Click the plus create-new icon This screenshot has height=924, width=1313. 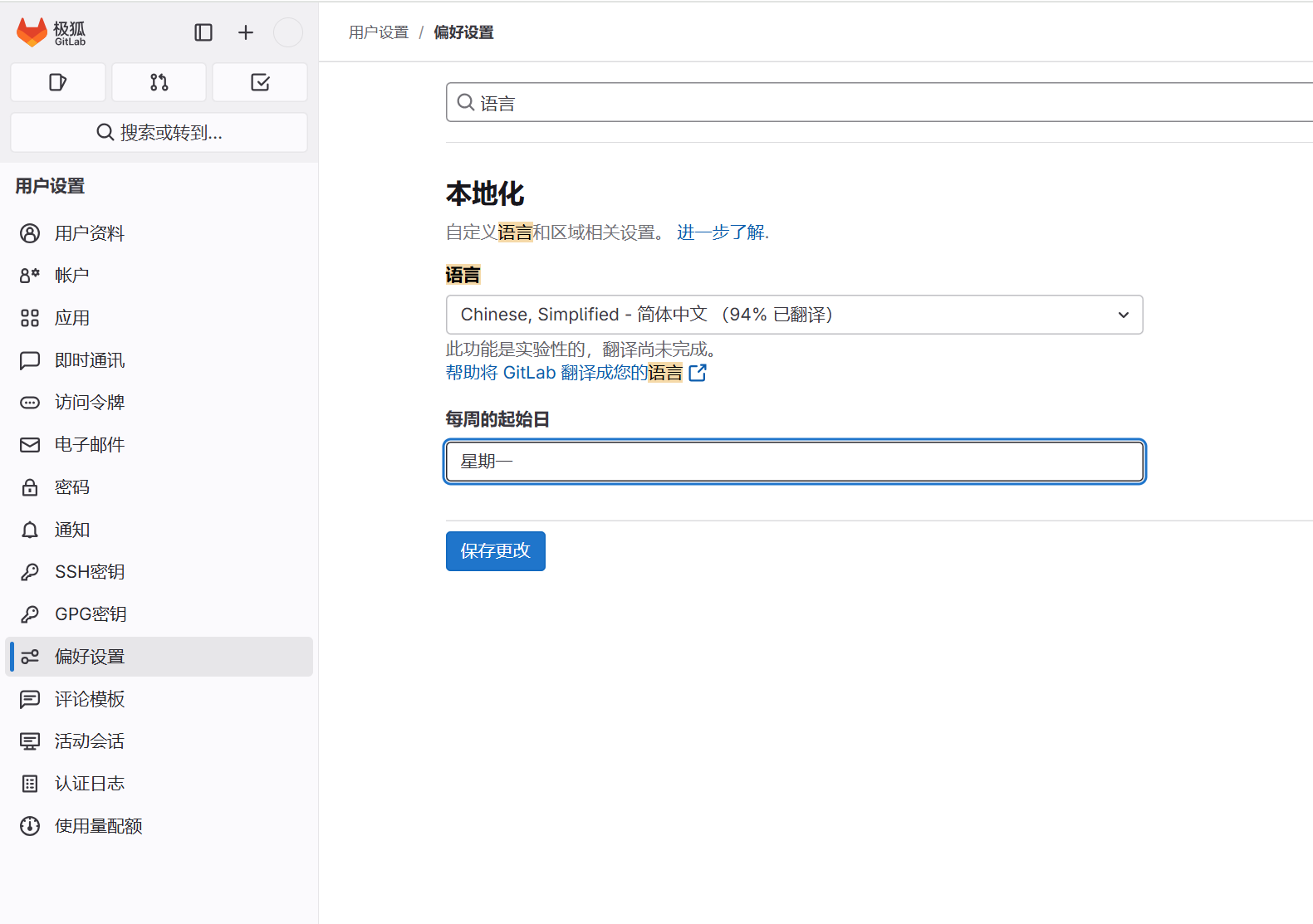(246, 32)
